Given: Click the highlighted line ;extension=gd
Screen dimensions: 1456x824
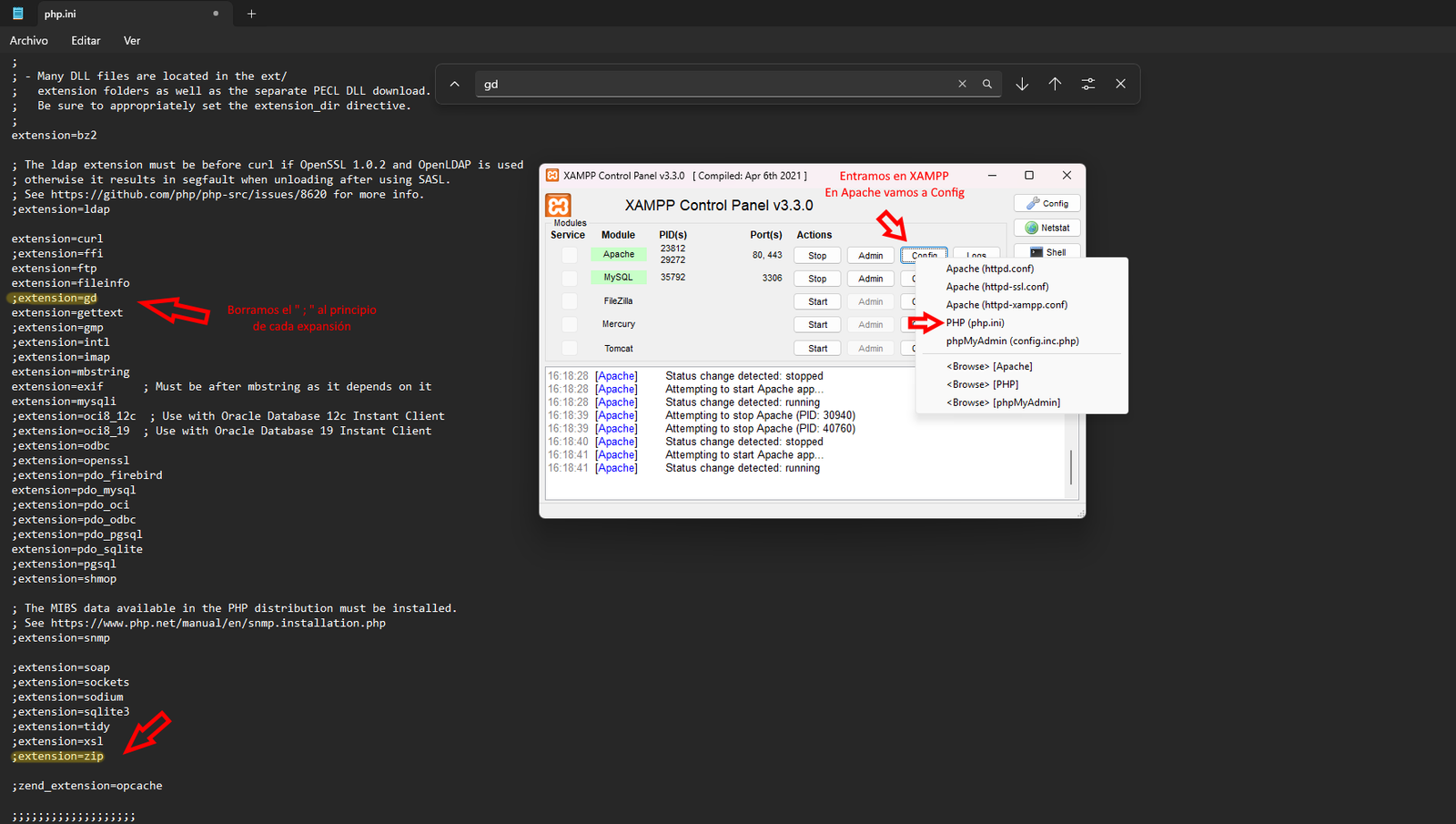Looking at the screenshot, I should (54, 298).
